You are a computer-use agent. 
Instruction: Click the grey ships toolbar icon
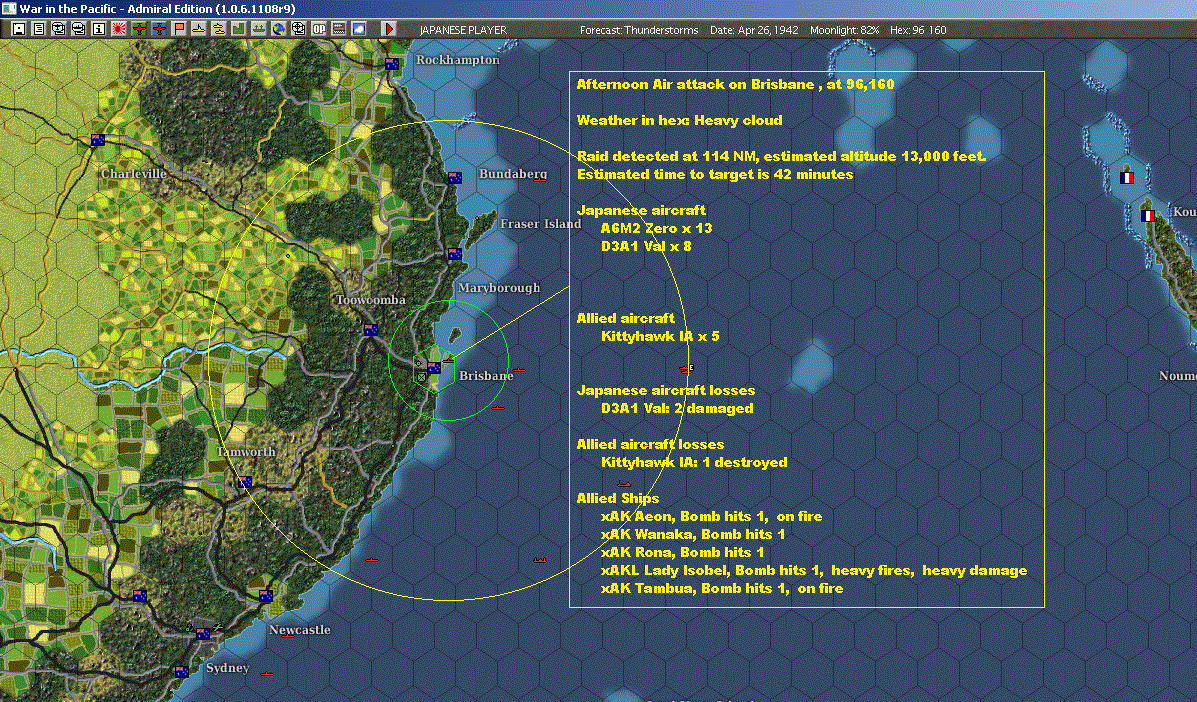(x=258, y=29)
